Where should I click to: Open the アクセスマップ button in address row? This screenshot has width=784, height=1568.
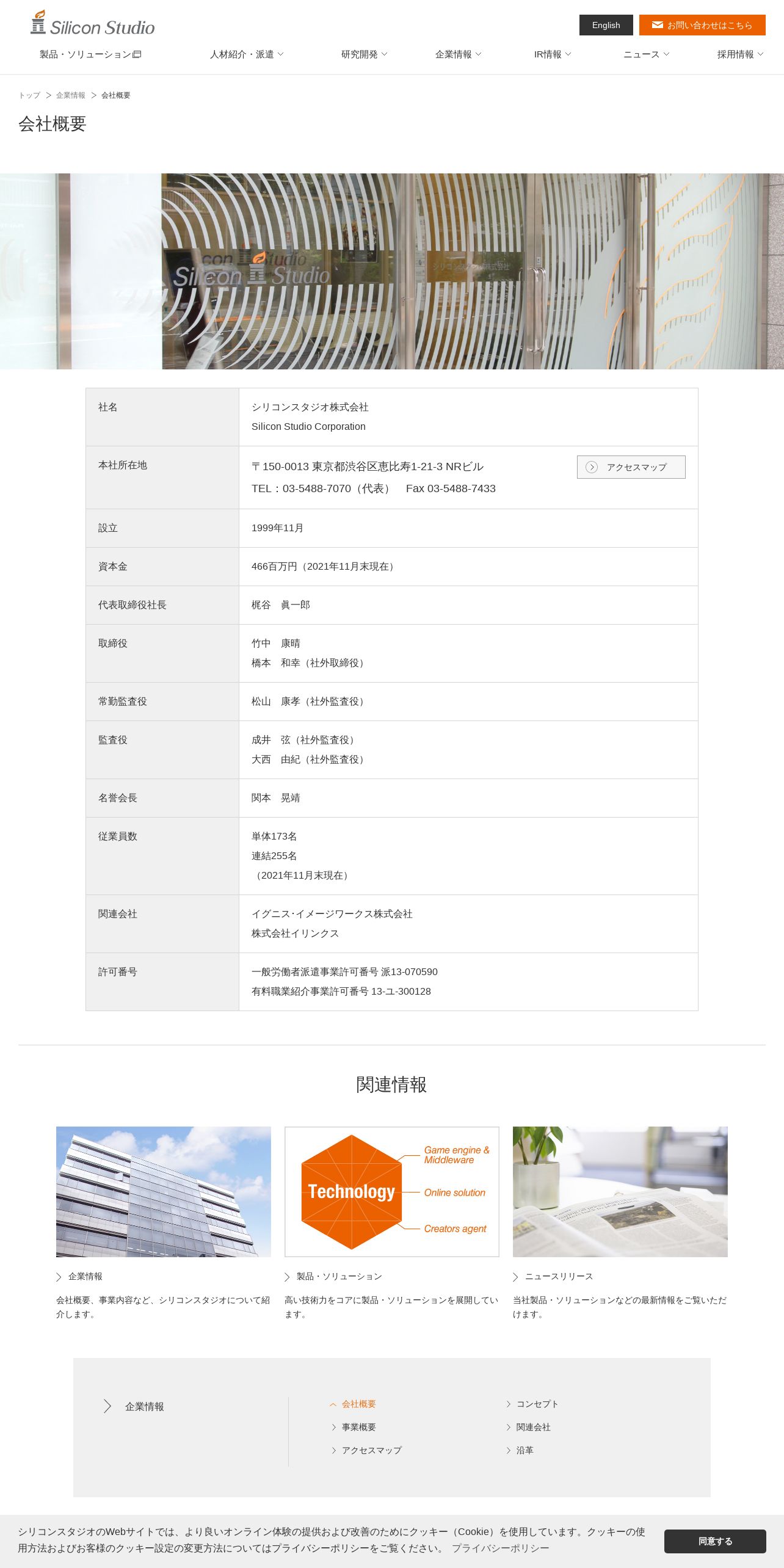(631, 467)
